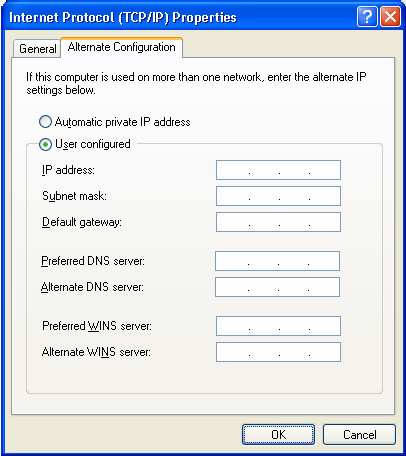Click the Preferred WINS server field
The height and width of the screenshot is (456, 406).
pos(278,326)
